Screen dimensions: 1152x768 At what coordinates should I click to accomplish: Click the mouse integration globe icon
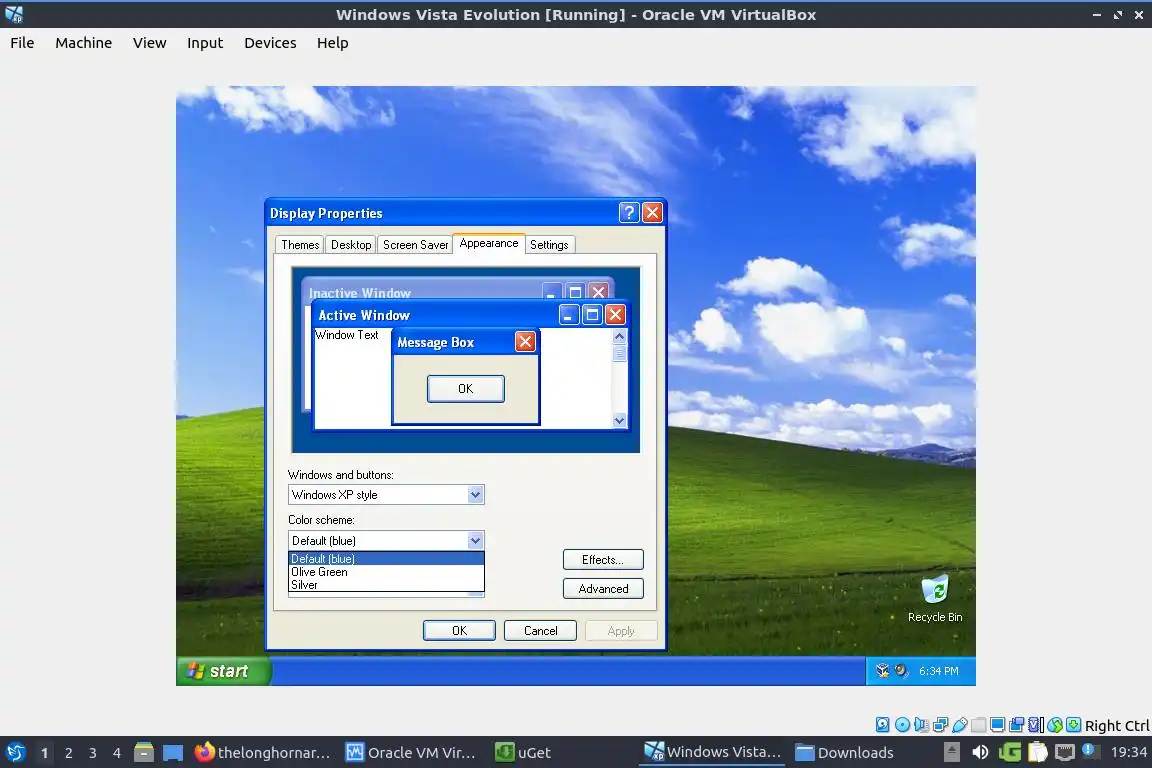[1055, 725]
